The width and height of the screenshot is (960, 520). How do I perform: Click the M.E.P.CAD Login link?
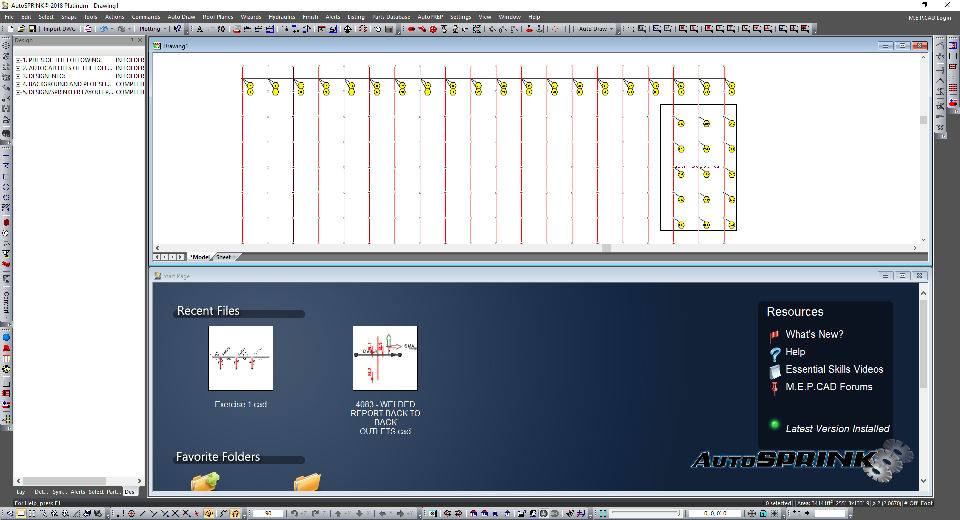click(929, 18)
